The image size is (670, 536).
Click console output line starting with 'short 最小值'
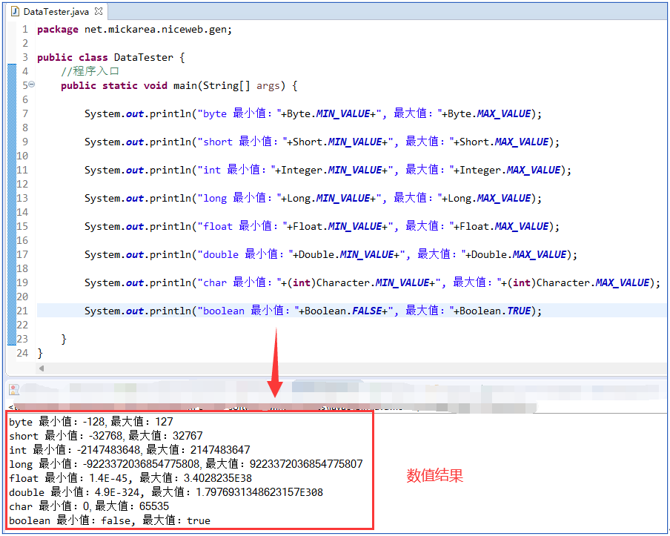click(x=106, y=436)
